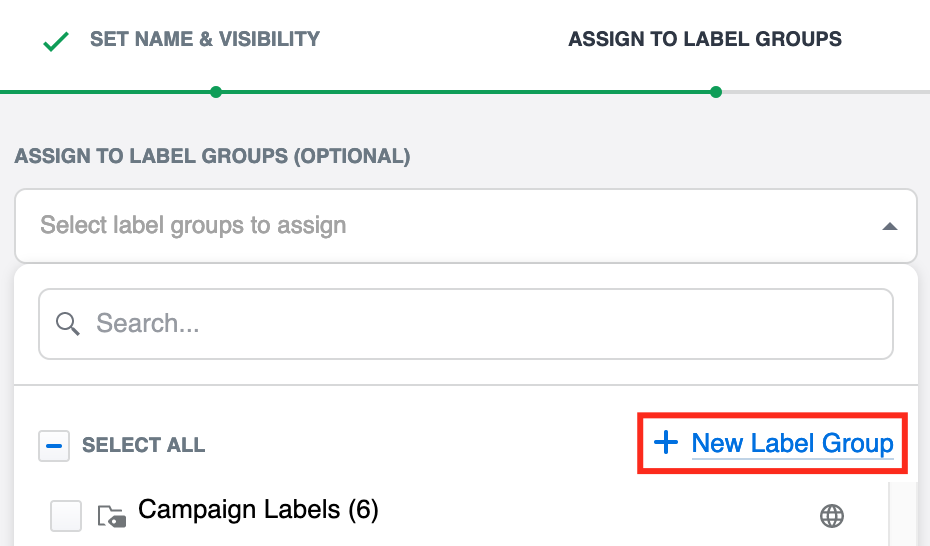Click the label group list scrollbar
Screen dimensions: 930x546
(903, 515)
